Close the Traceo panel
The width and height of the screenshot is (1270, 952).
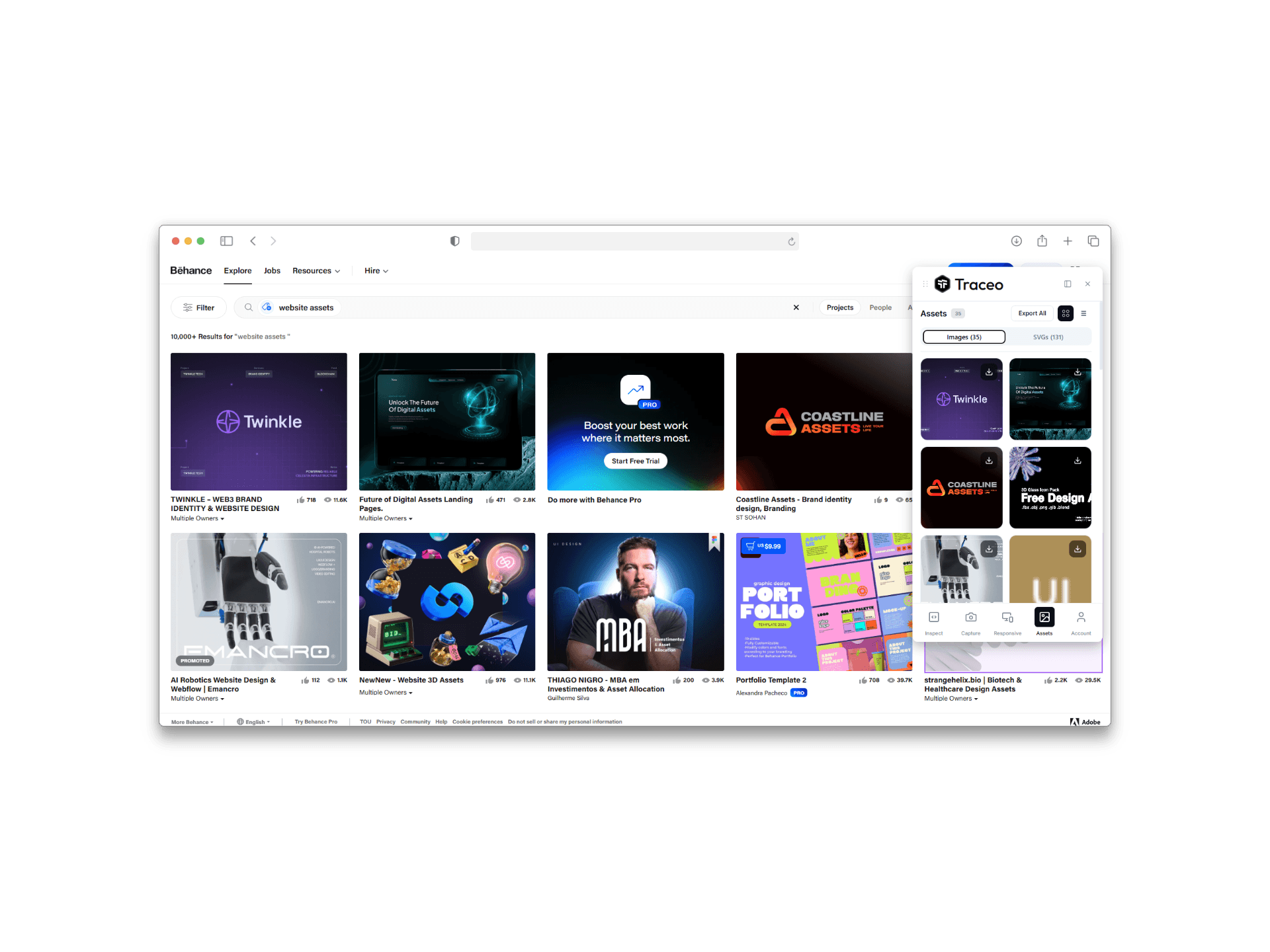tap(1087, 284)
